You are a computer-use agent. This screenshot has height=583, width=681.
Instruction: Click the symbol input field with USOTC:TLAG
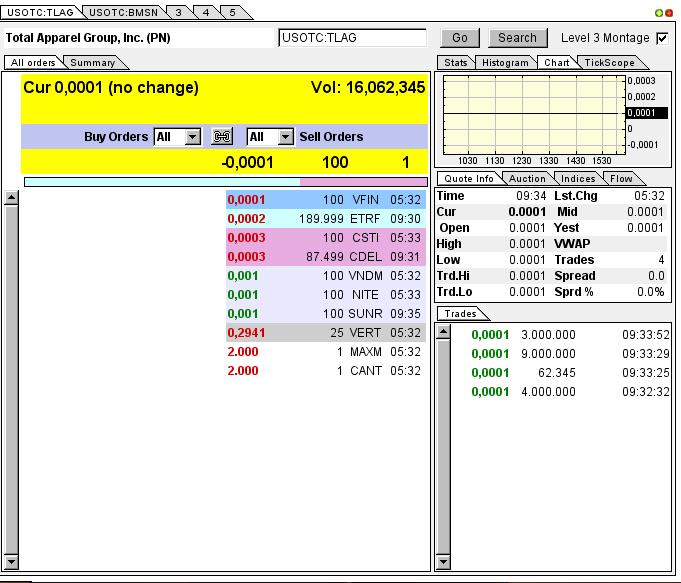(352, 38)
